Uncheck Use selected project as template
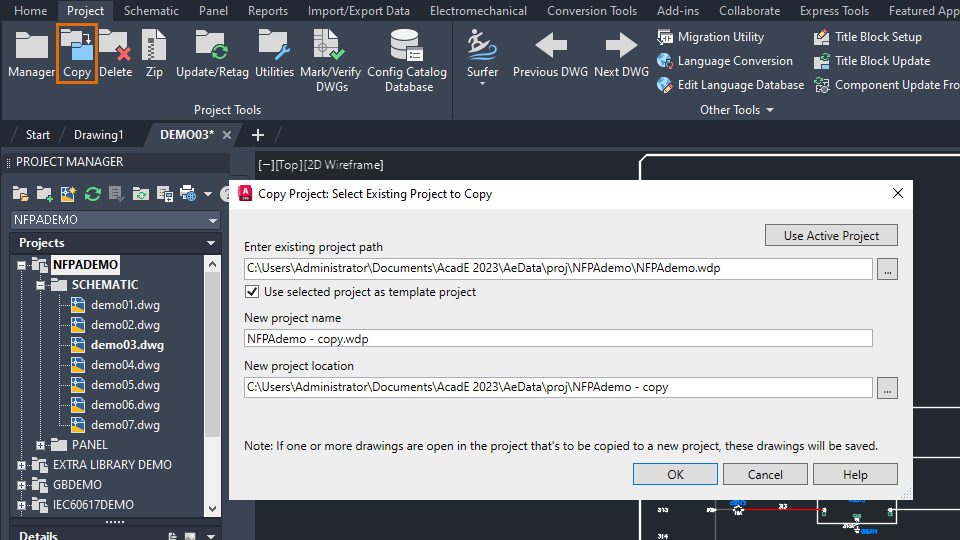 pos(252,291)
